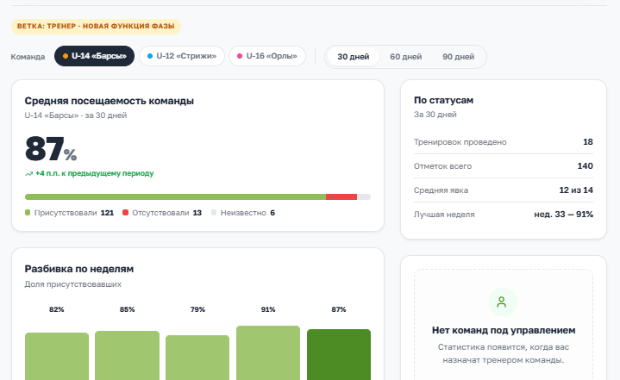This screenshot has height=380, width=620.
Task: Click the dark green bar labeled 87%
Action: click(x=339, y=355)
